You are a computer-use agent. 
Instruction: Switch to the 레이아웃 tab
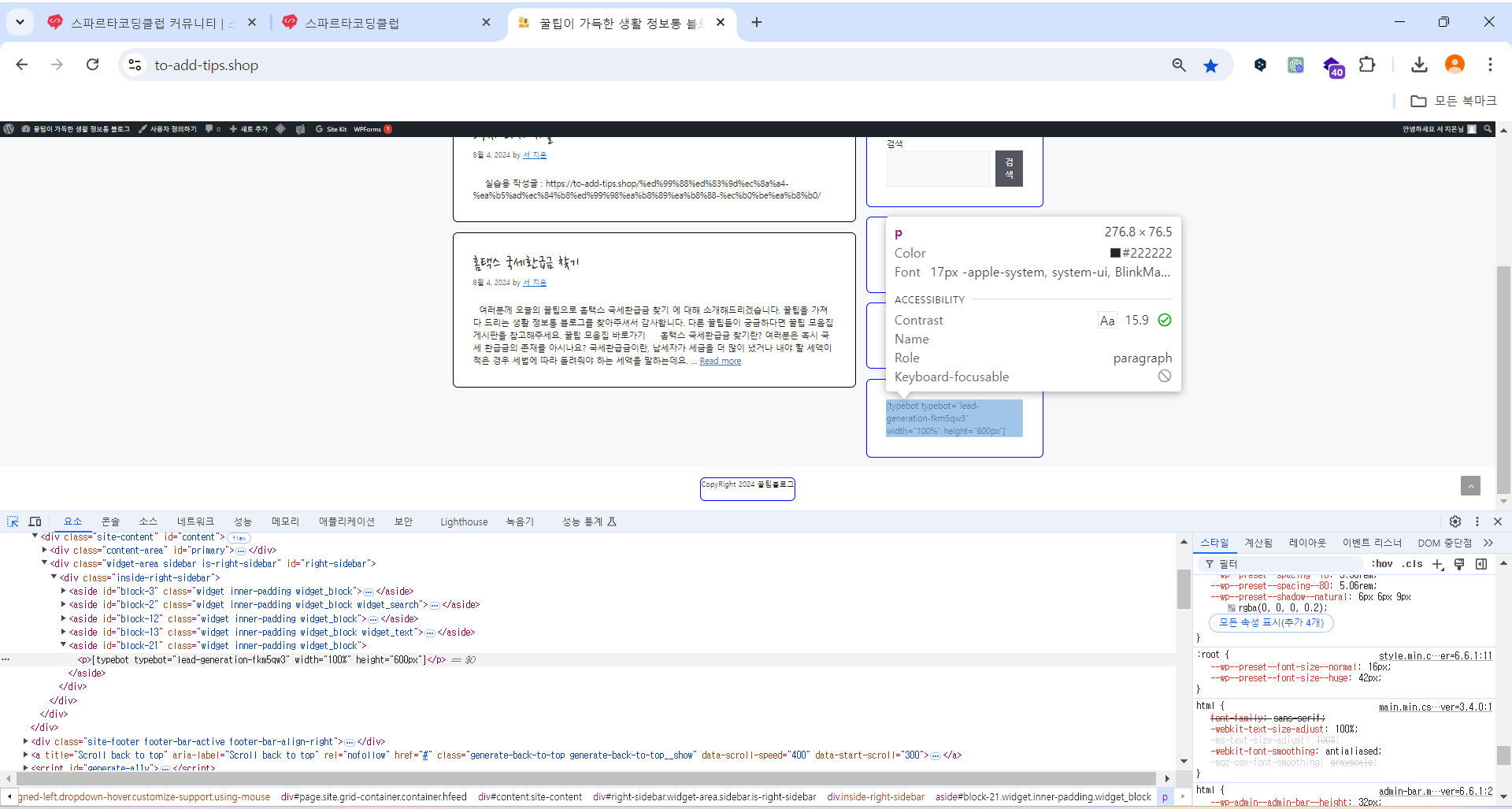click(1307, 543)
